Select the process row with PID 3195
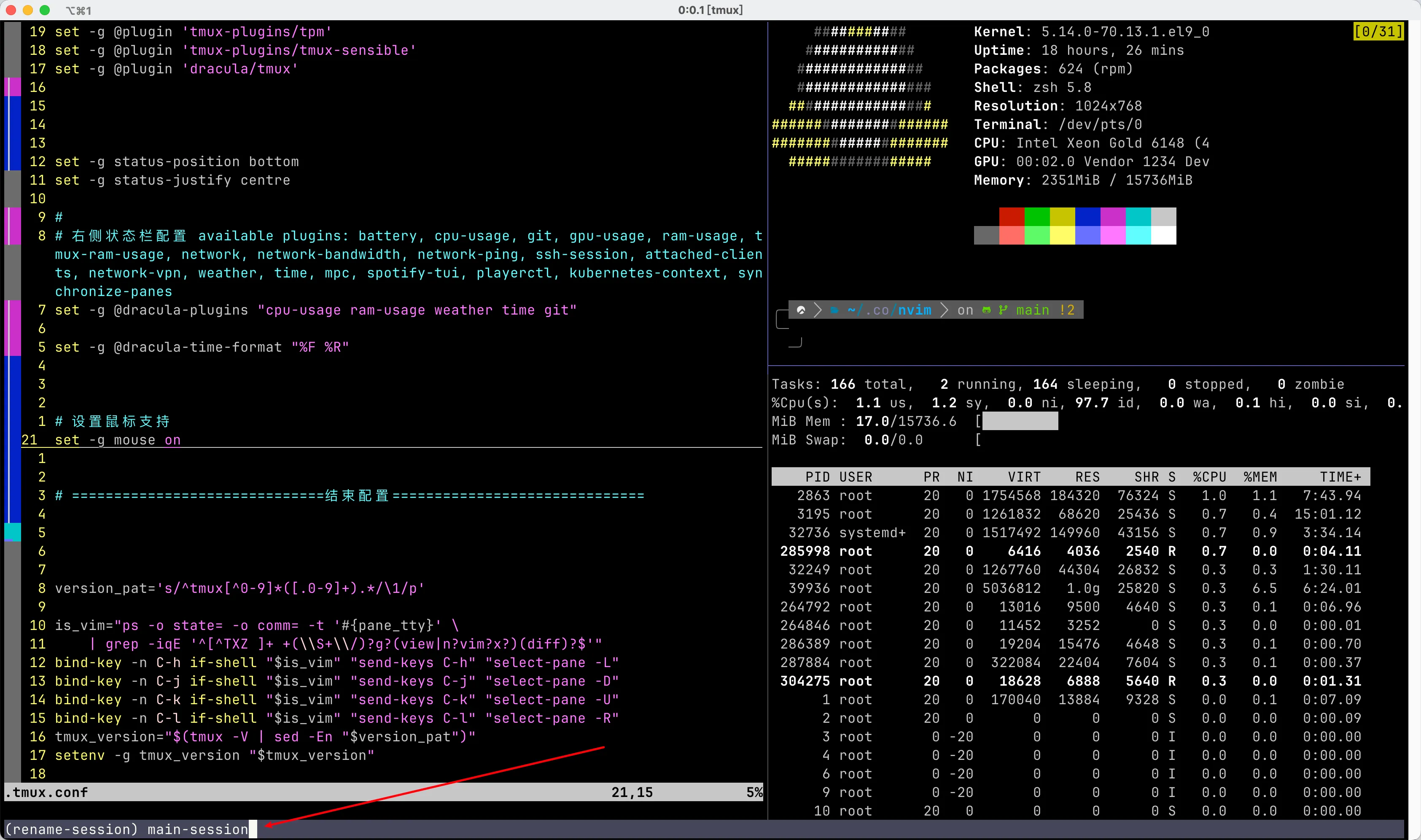The height and width of the screenshot is (840, 1421). 1071,514
